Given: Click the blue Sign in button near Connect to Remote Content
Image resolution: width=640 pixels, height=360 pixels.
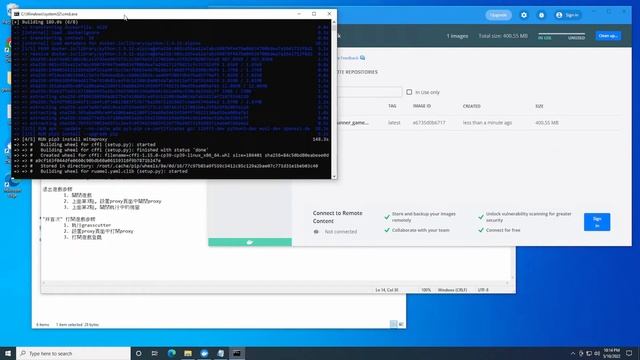Looking at the screenshot, I should (x=597, y=222).
